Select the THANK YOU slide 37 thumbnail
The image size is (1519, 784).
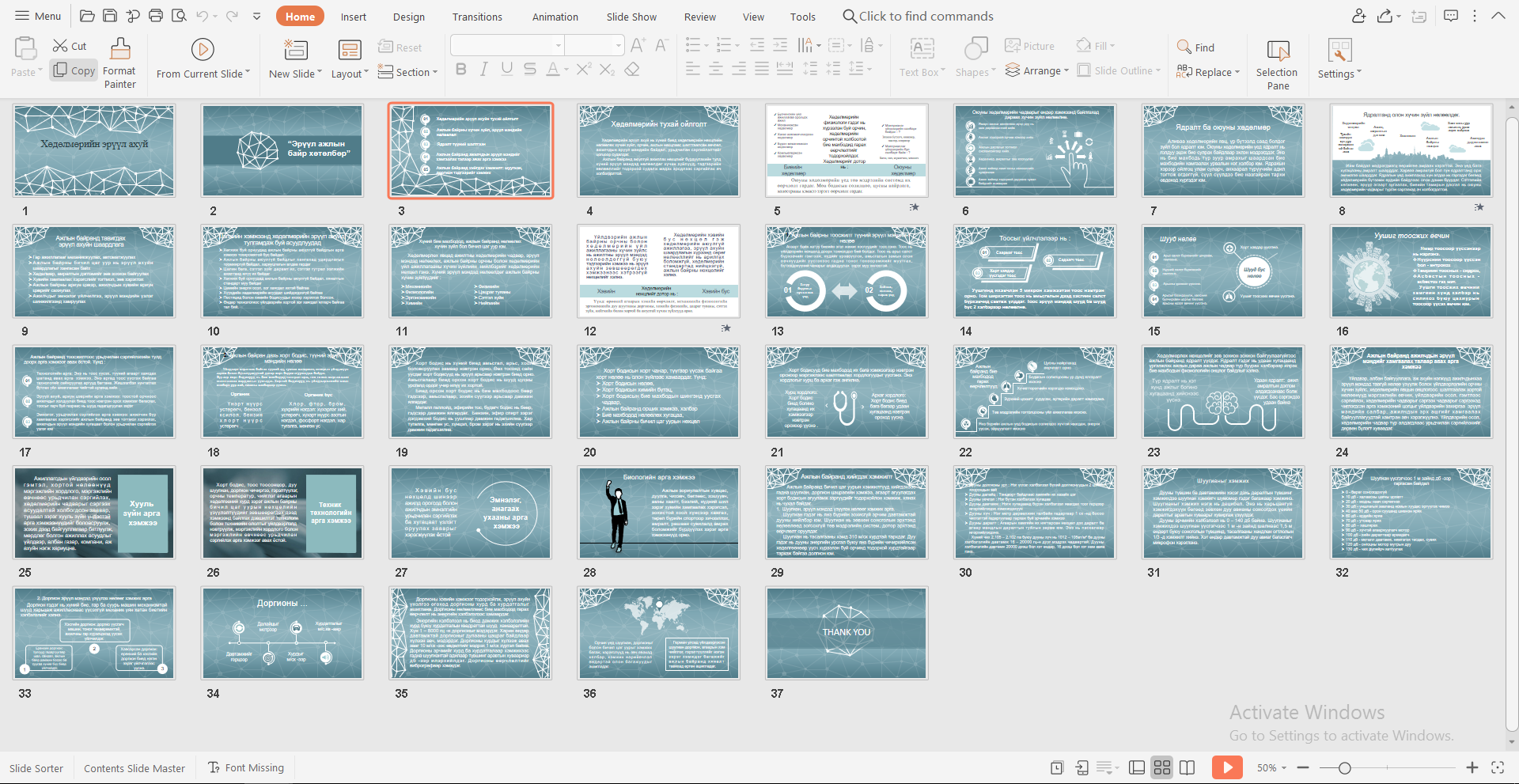(x=847, y=633)
